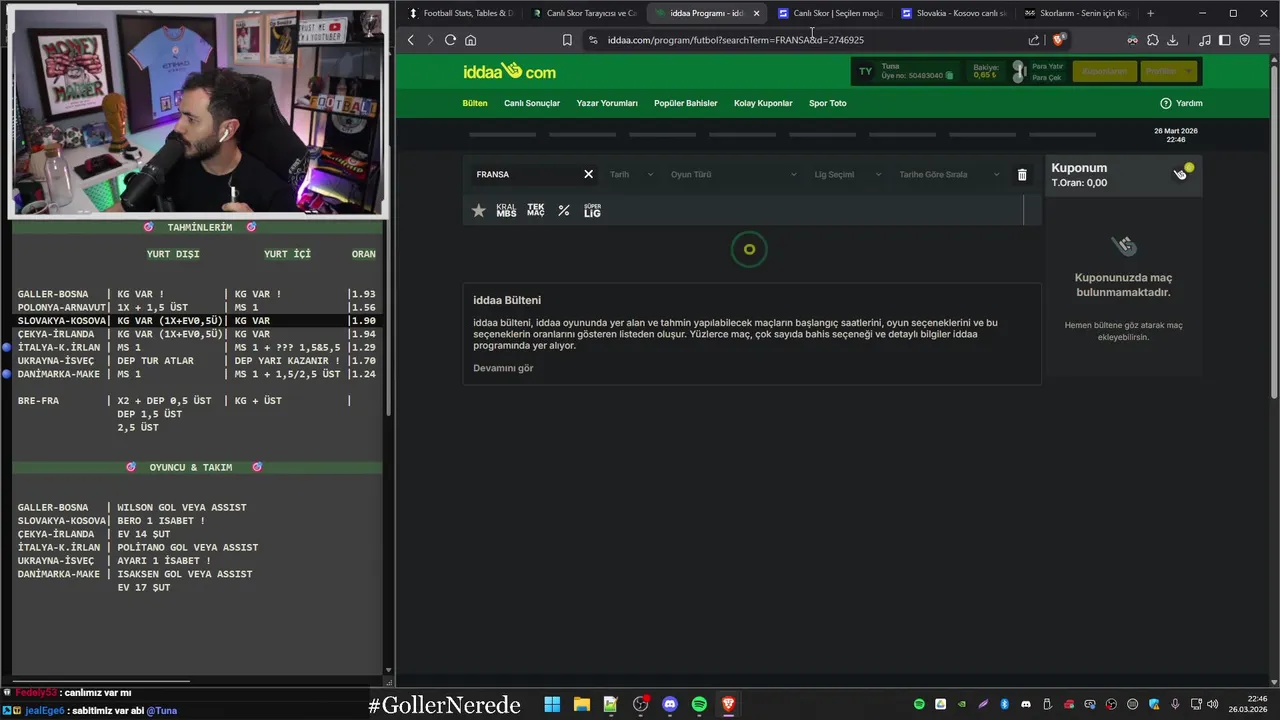
Task: Reload the page with the refresh icon
Action: 450,40
